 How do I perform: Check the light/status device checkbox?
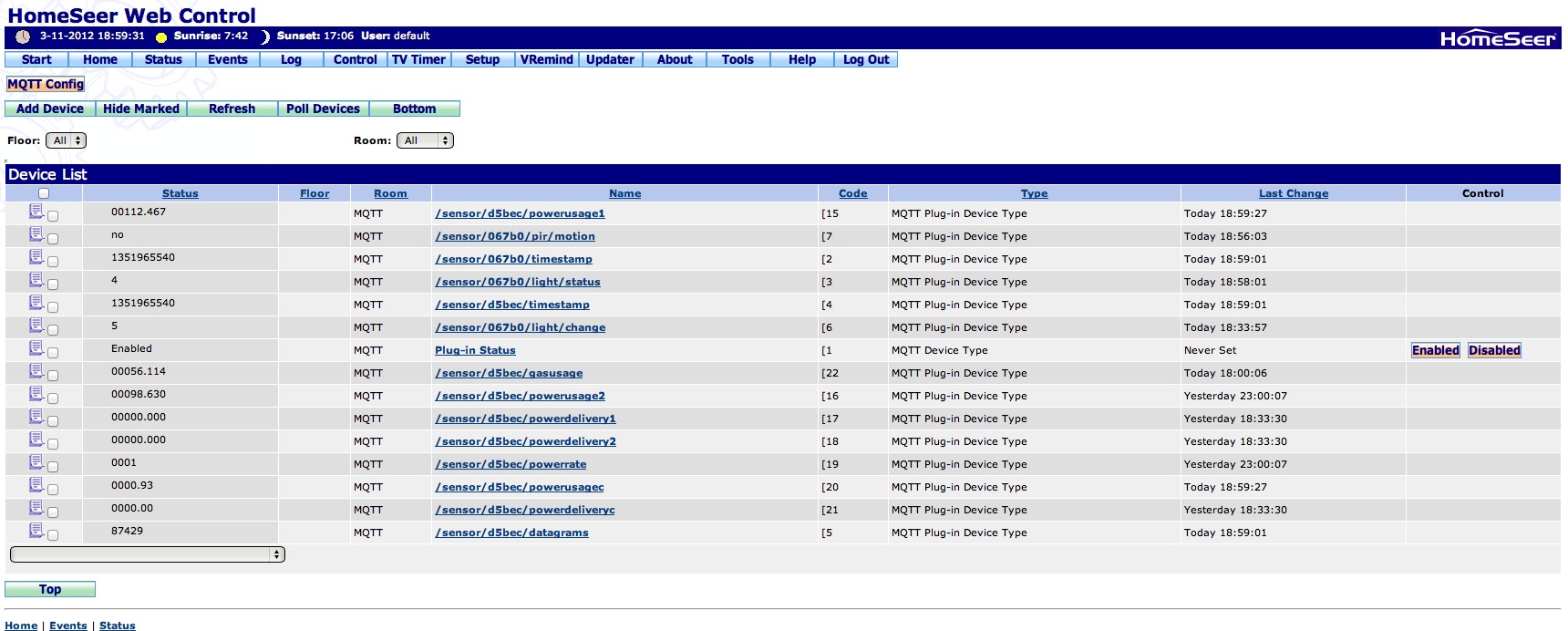point(53,284)
